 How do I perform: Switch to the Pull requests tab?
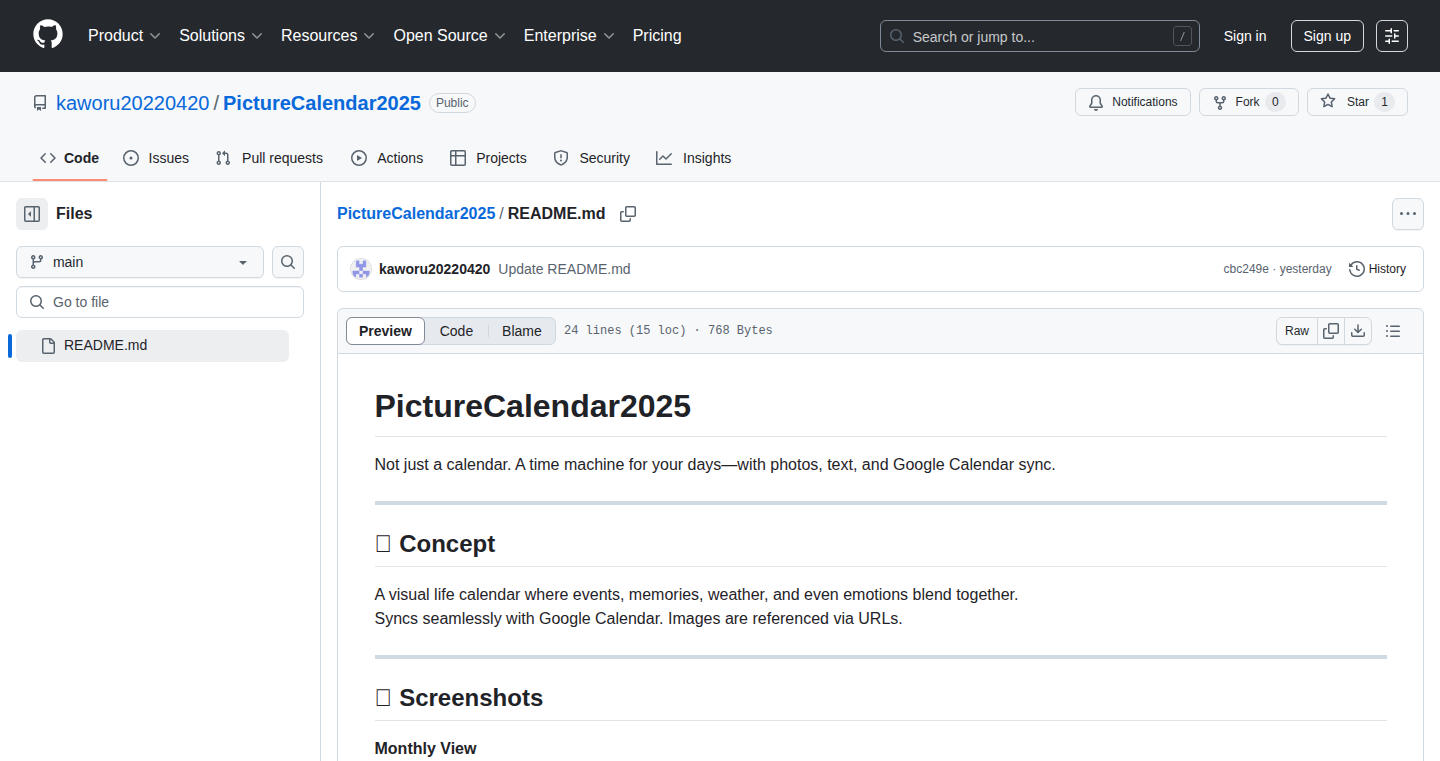tap(269, 158)
